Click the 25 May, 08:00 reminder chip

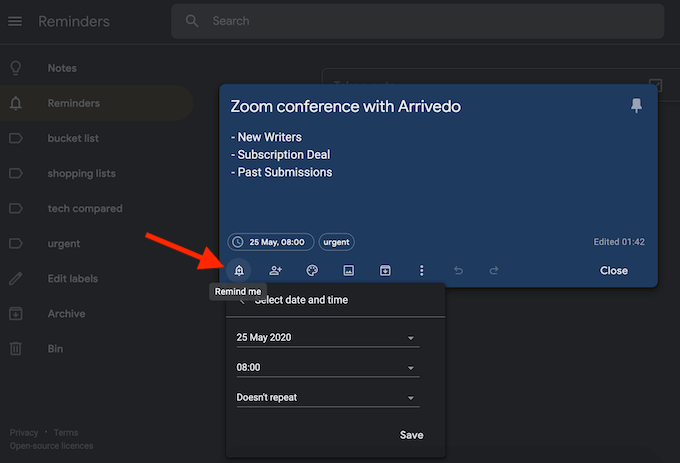(271, 242)
